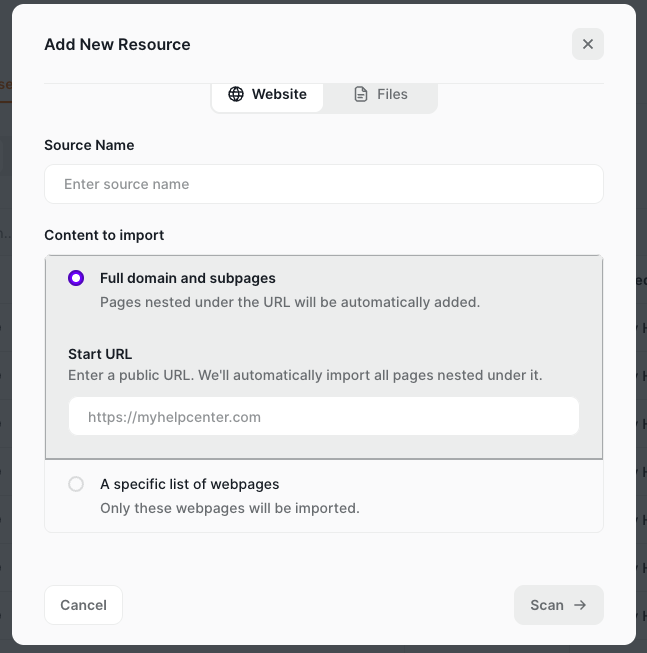This screenshot has width=647, height=653.
Task: Click the 'A specific list of webpages' title
Action: [189, 484]
